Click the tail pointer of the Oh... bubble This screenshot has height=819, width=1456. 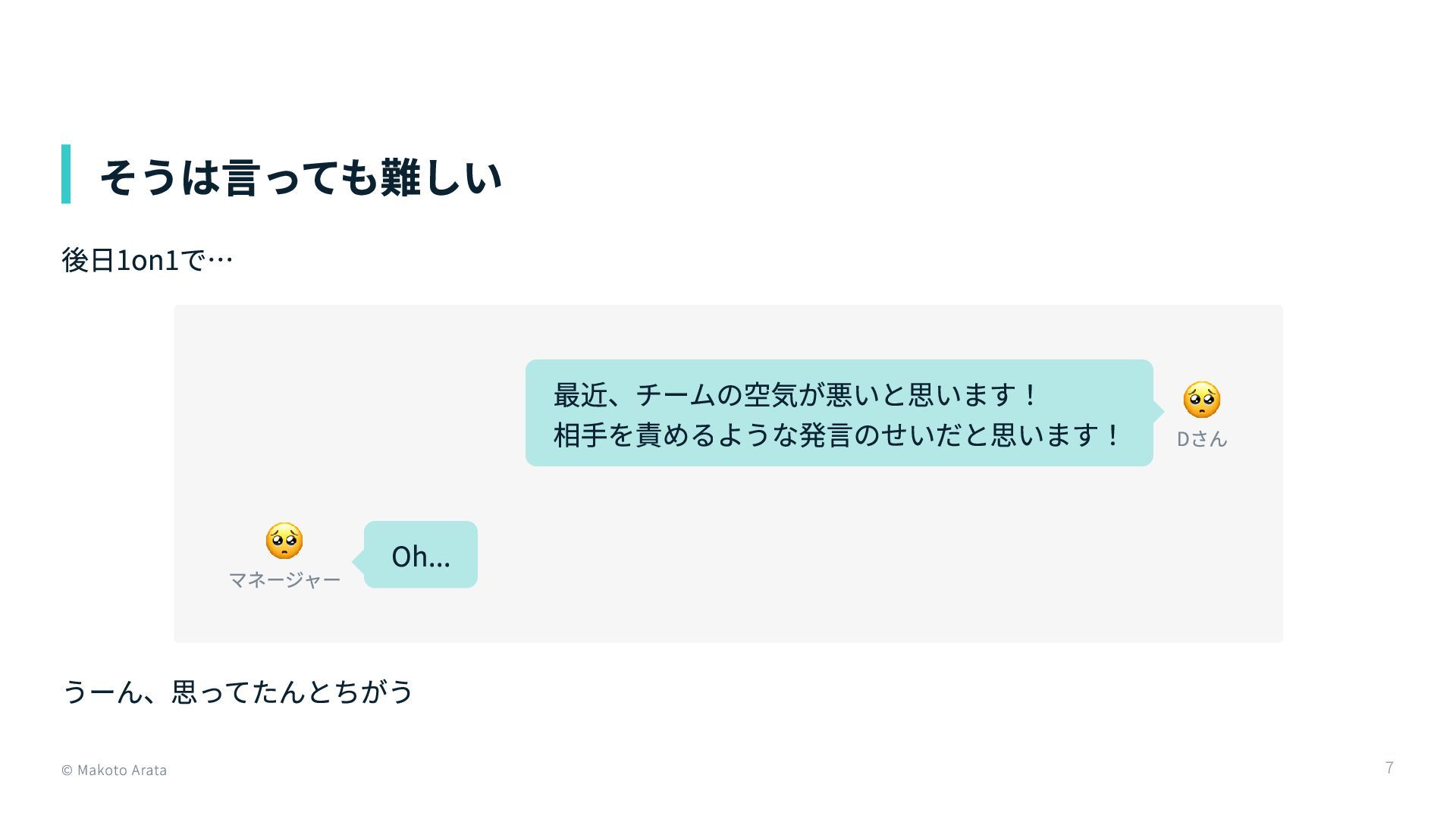coord(358,562)
